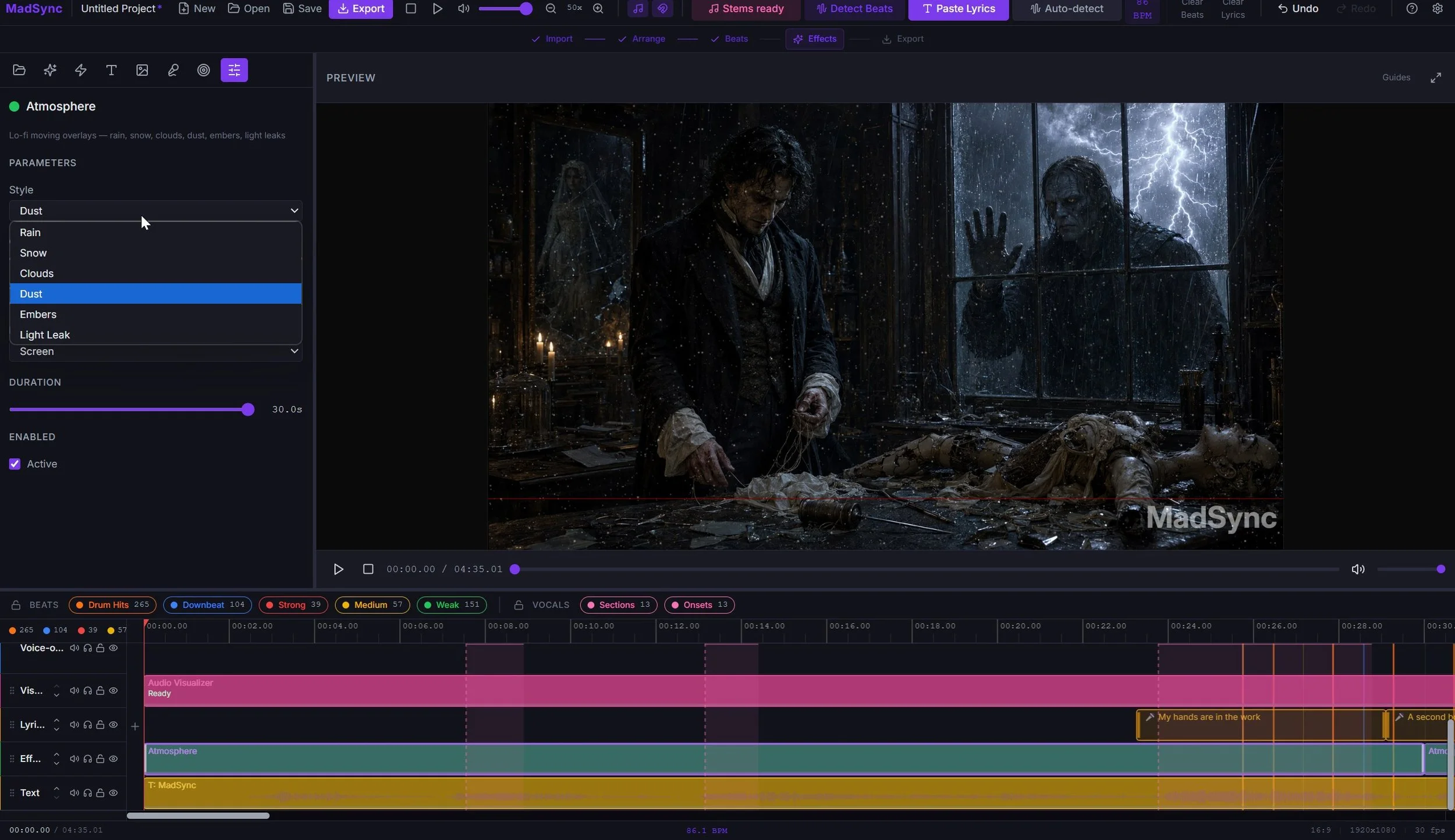Go to the Export workflow step

(903, 39)
